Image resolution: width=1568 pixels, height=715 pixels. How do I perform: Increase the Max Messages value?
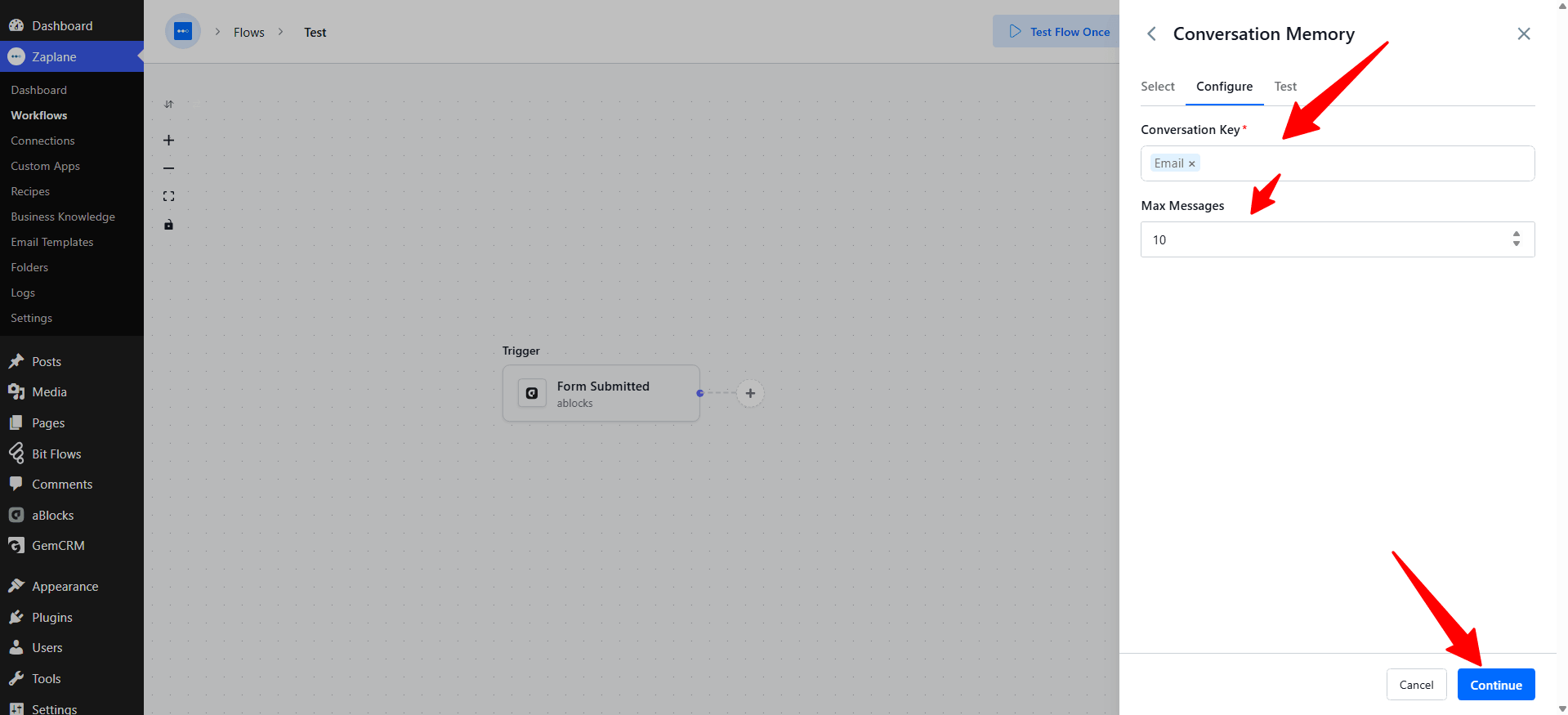(1517, 234)
